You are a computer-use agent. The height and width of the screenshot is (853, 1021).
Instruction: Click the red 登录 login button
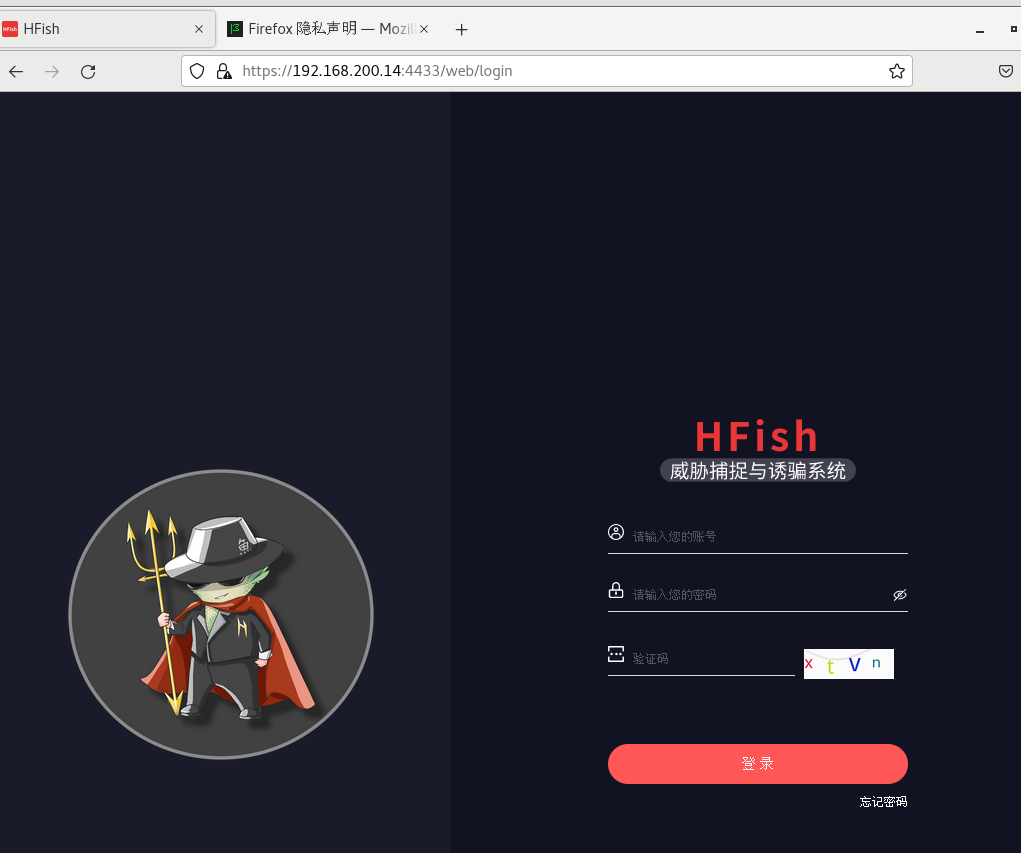[x=757, y=764]
